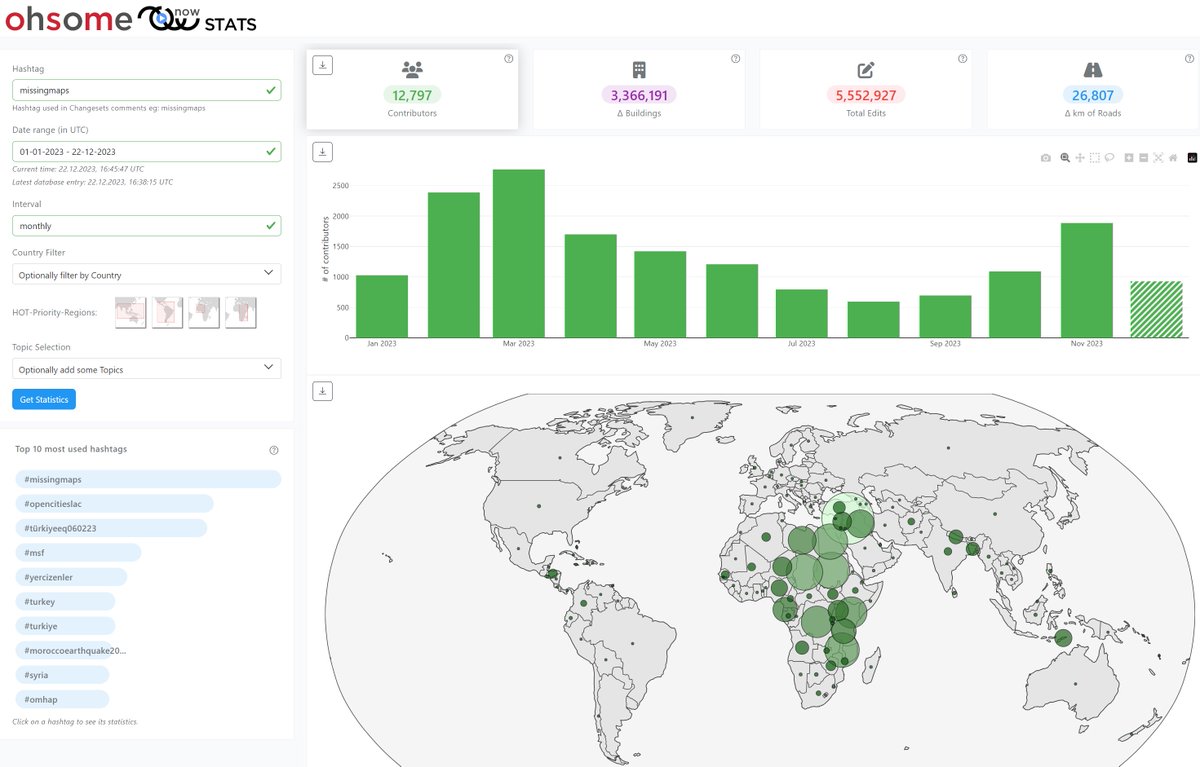Edit the Hashtag input field
Image resolution: width=1200 pixels, height=767 pixels.
[x=147, y=90]
